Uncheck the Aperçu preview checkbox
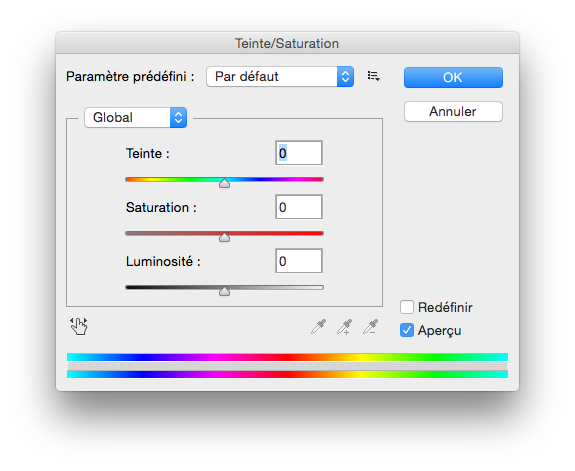The height and width of the screenshot is (471, 575). pyautogui.click(x=407, y=330)
